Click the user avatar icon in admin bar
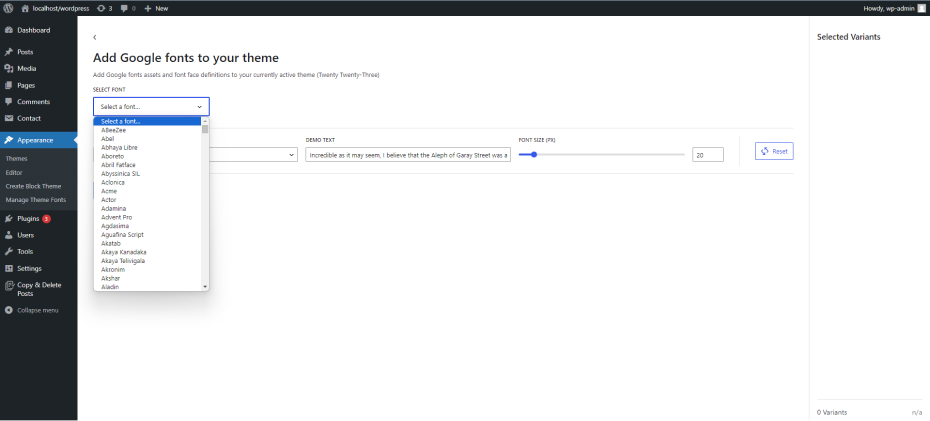Viewport: 930px width, 421px height. pyautogui.click(x=921, y=8)
